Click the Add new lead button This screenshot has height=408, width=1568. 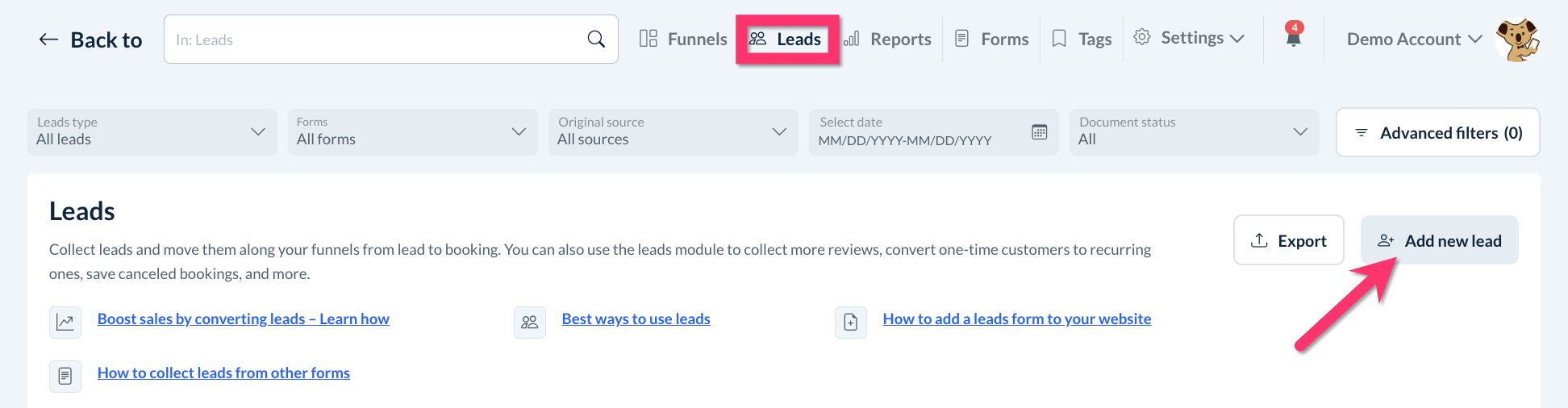click(1439, 240)
